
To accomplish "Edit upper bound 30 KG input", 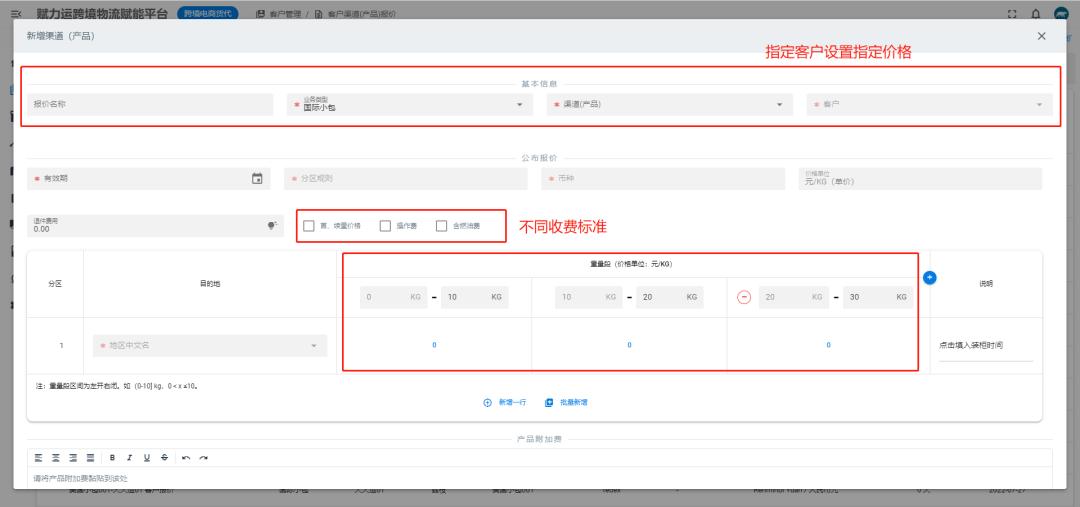I will [880, 297].
